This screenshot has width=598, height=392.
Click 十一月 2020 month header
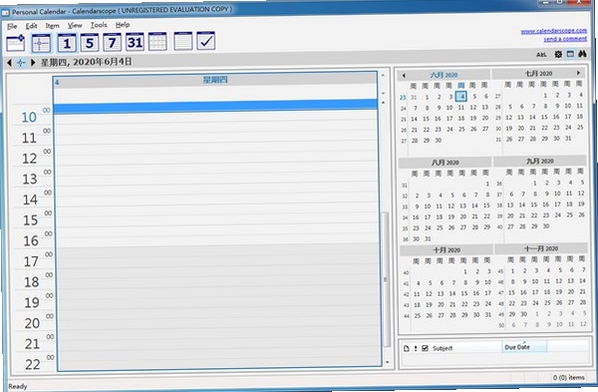pyautogui.click(x=541, y=249)
